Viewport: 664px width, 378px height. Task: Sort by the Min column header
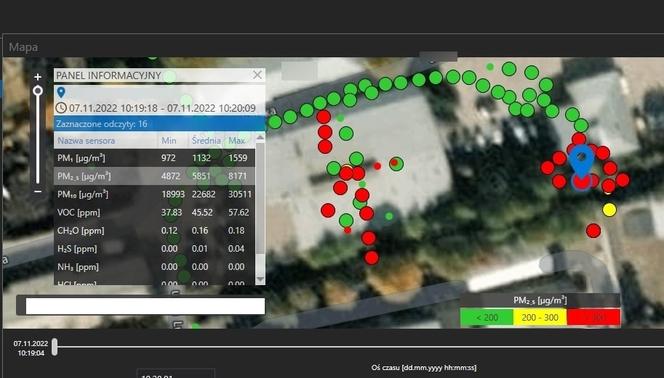[x=169, y=141]
